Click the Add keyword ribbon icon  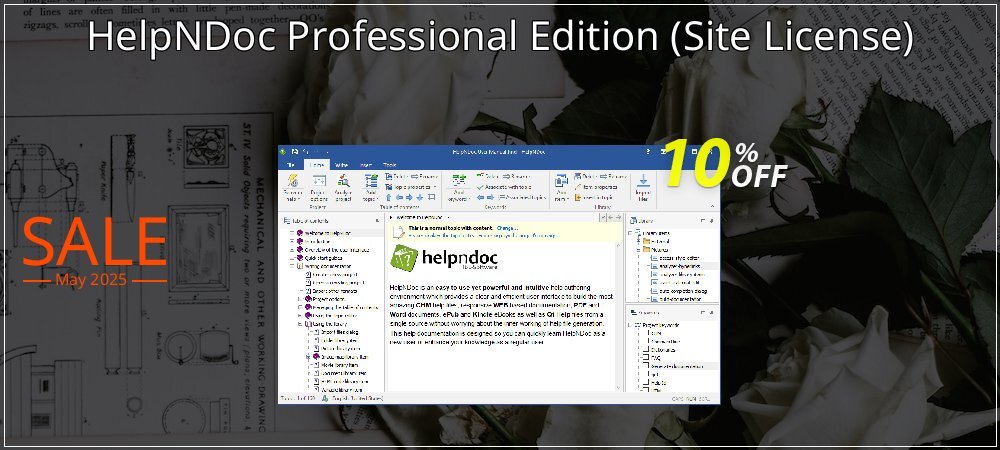pos(459,189)
